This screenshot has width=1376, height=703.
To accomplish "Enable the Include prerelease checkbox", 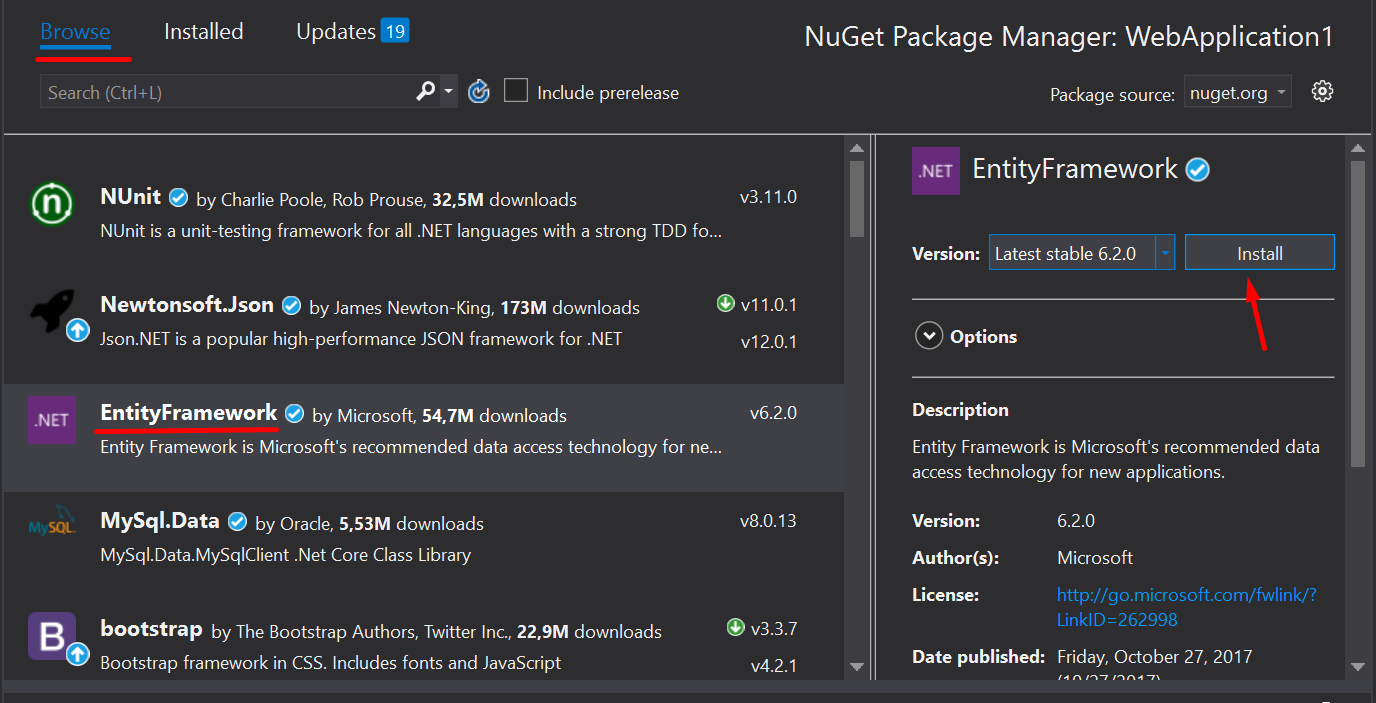I will pyautogui.click(x=516, y=91).
